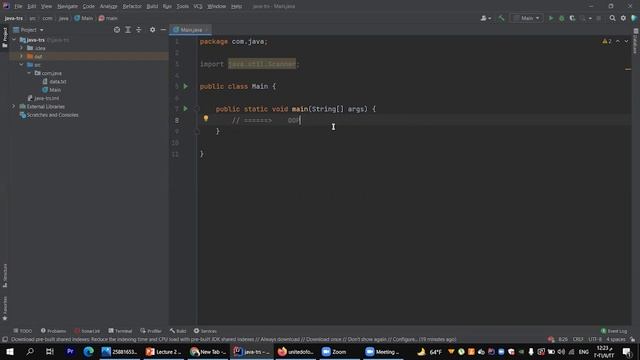The height and width of the screenshot is (360, 640).
Task: Expand External Libraries node
Action: tap(13, 106)
